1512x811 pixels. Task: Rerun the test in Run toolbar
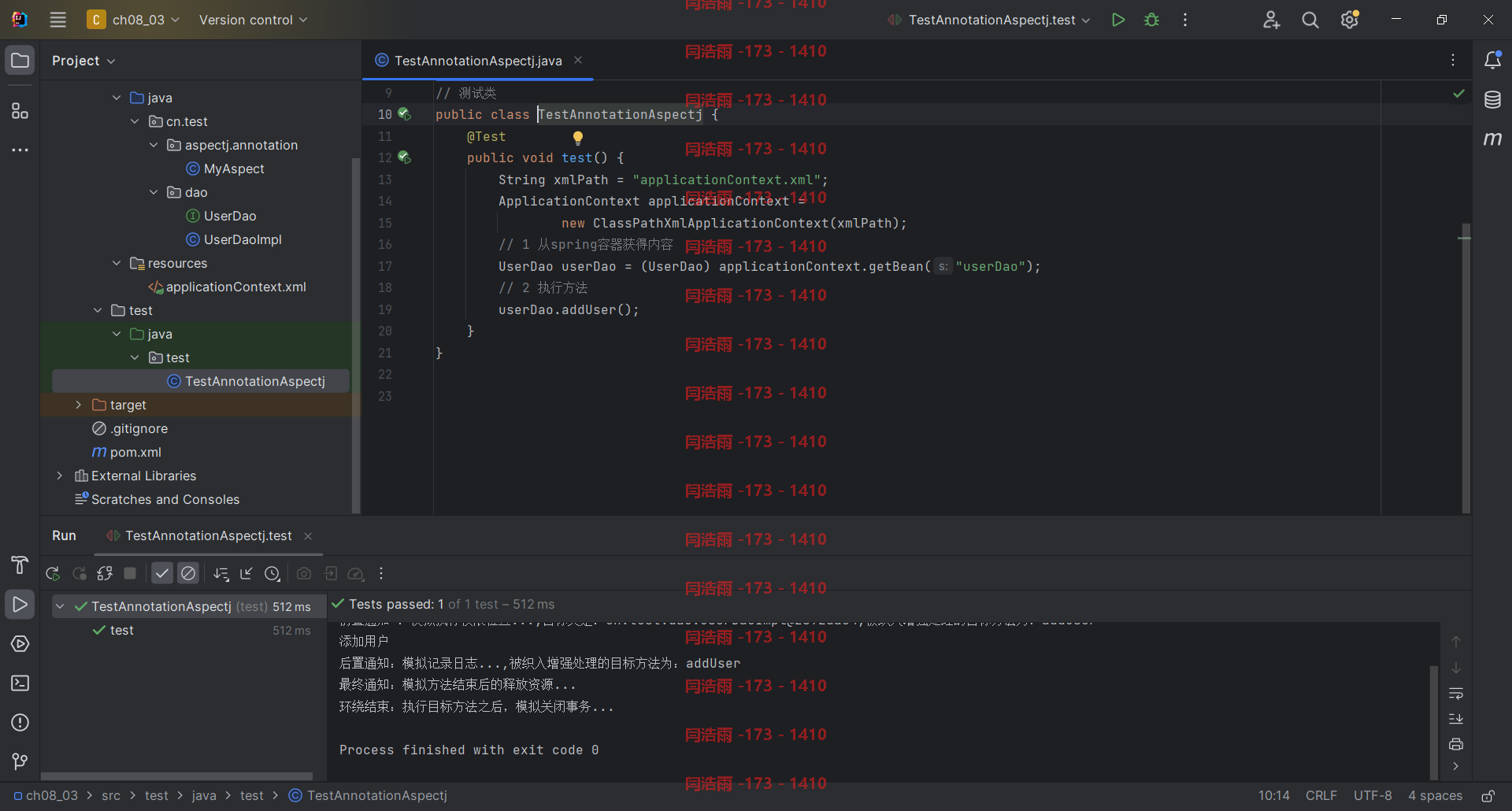(x=53, y=574)
